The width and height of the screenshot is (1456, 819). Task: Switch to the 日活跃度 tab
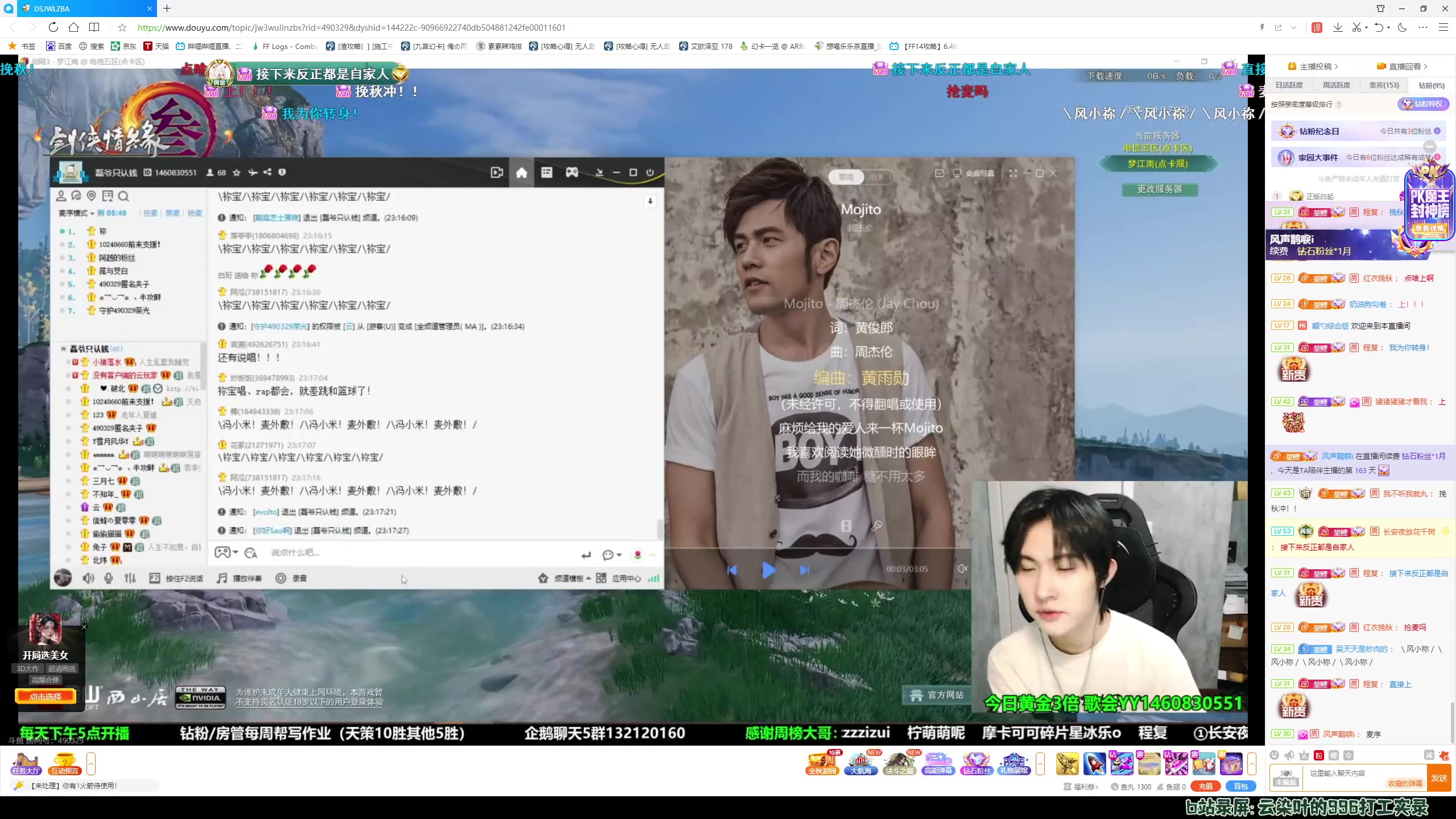click(x=1289, y=85)
